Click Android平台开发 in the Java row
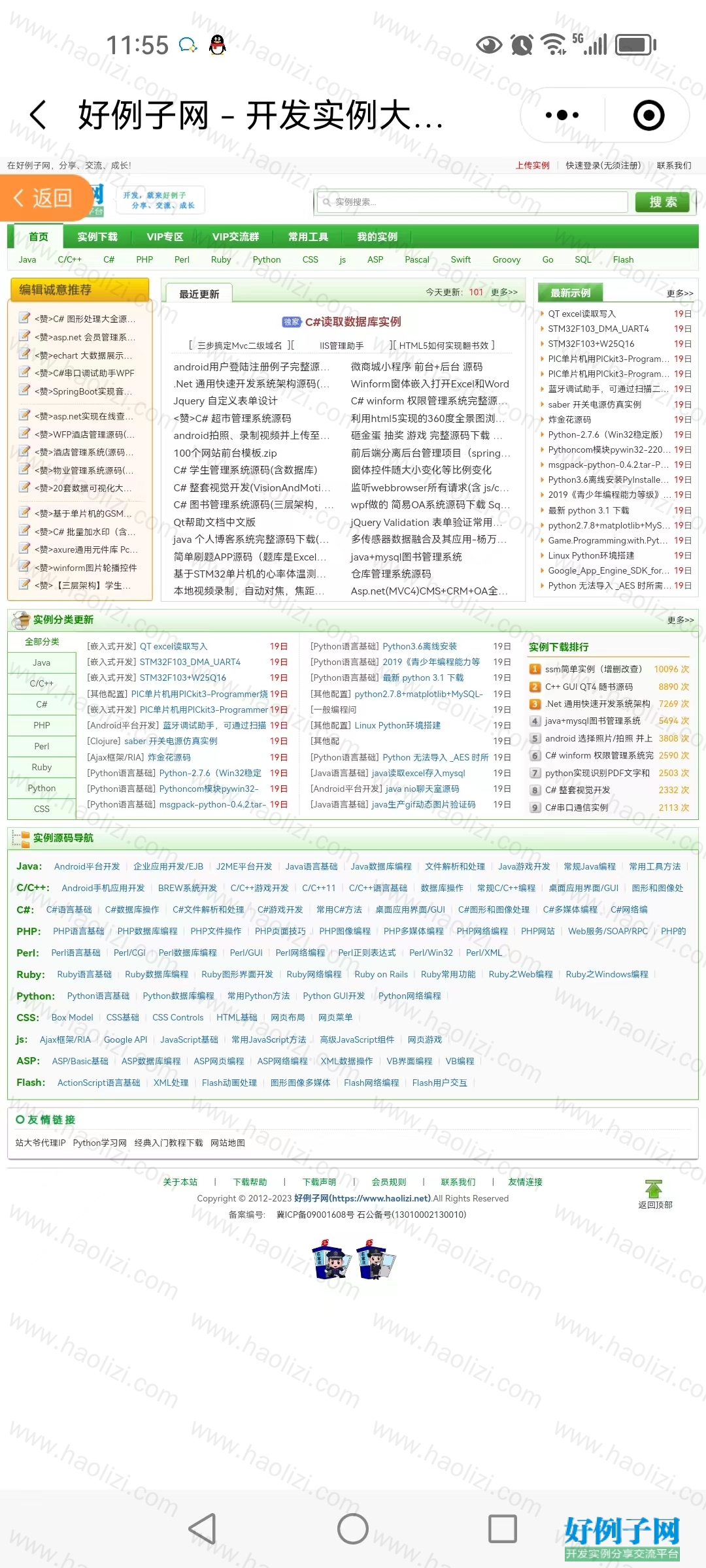Viewport: 706px width, 1568px height. tap(87, 866)
